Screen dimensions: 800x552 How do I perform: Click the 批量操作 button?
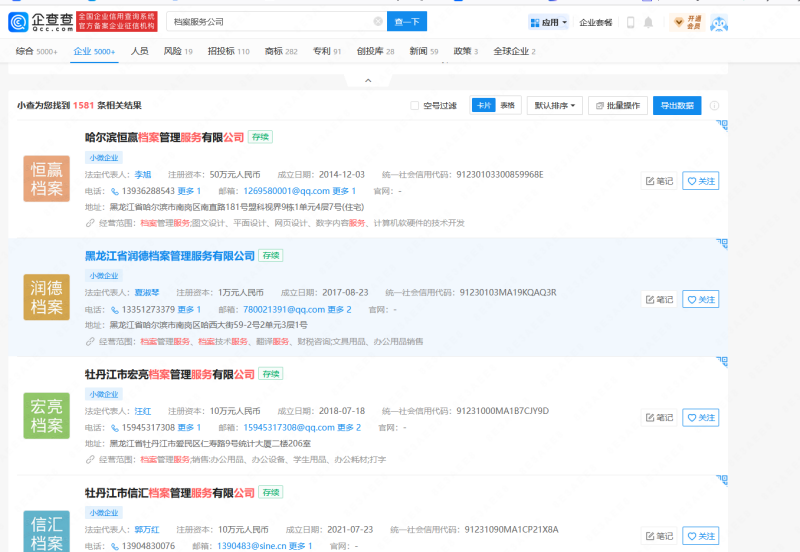pos(618,106)
